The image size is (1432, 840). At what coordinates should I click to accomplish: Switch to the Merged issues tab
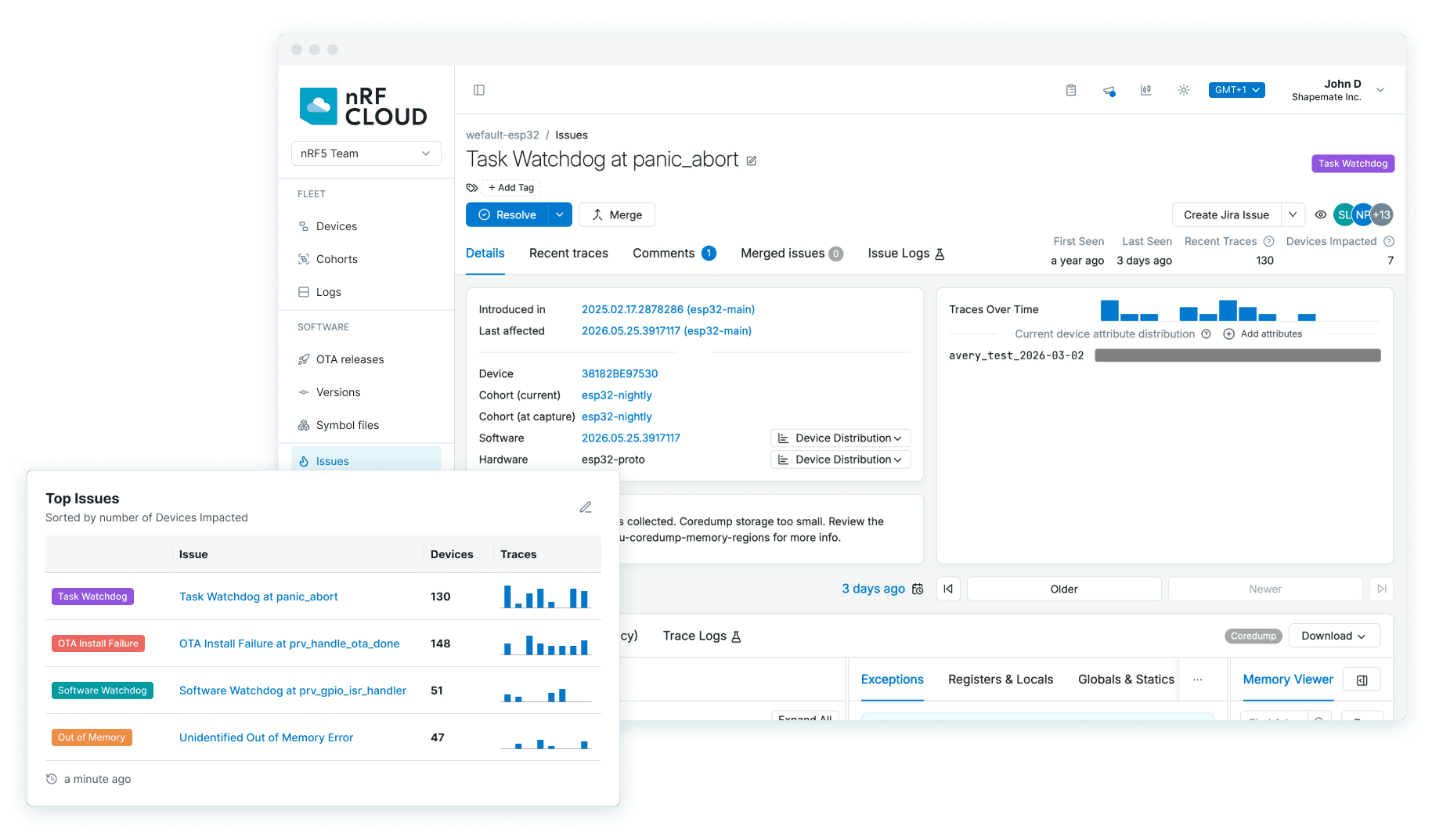pyautogui.click(x=792, y=253)
